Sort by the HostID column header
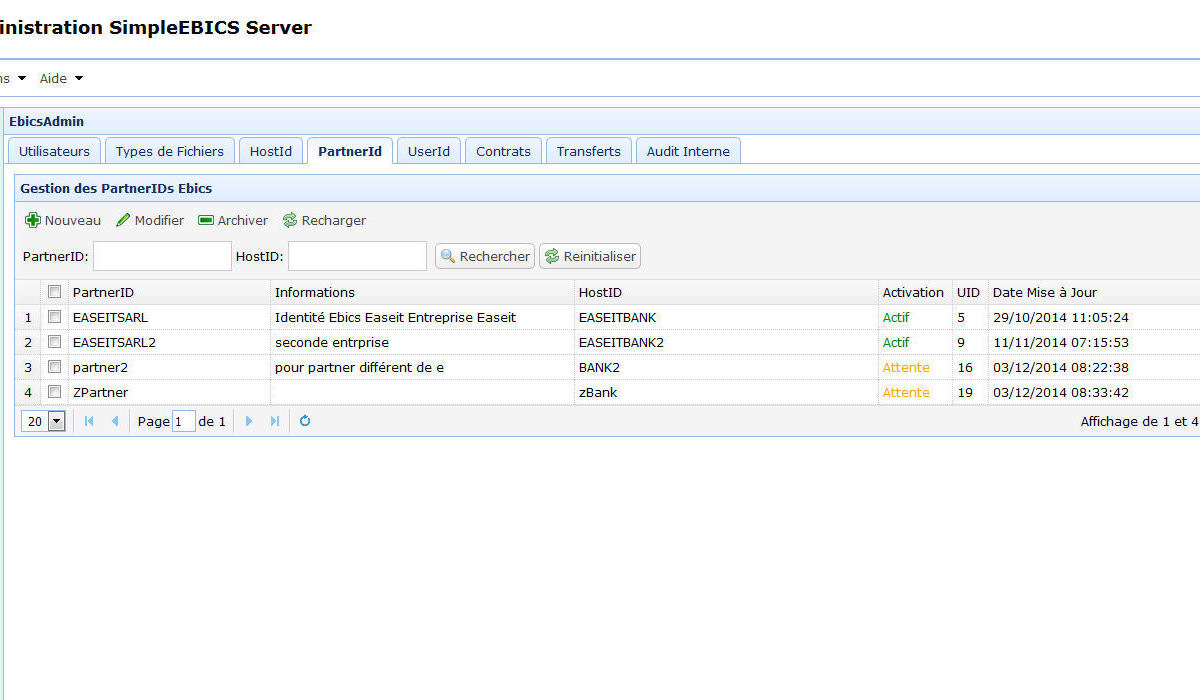Image resolution: width=1200 pixels, height=700 pixels. pos(600,292)
